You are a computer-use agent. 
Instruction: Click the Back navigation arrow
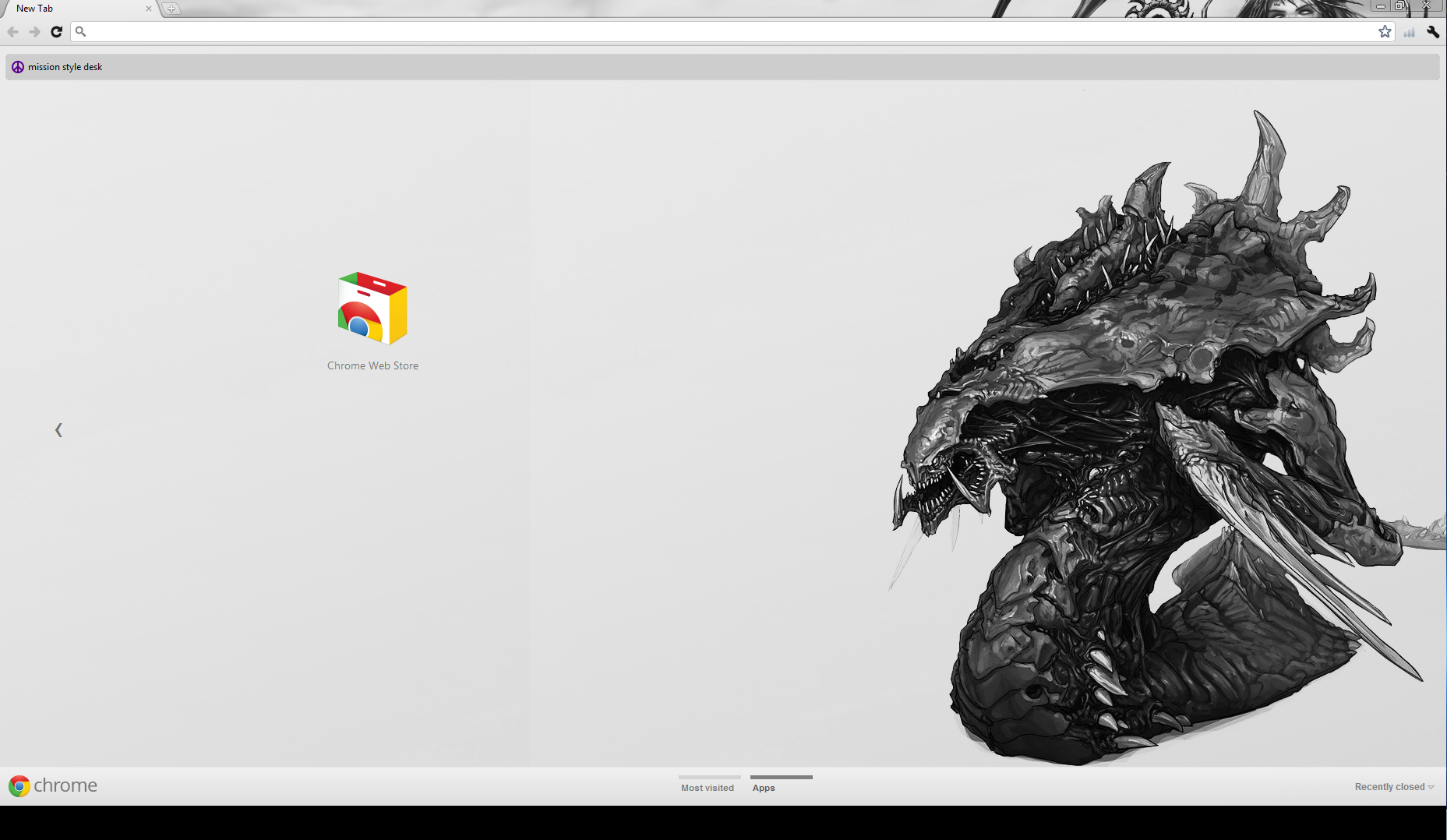13,32
